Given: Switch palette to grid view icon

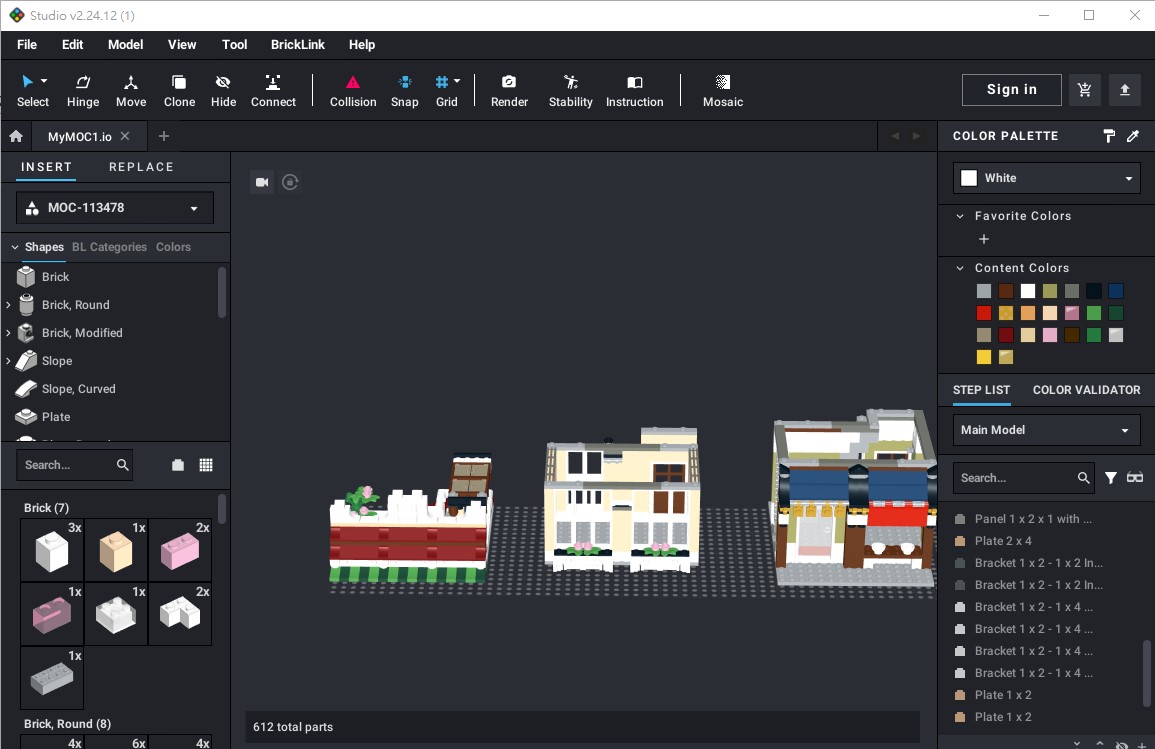Looking at the screenshot, I should point(206,465).
